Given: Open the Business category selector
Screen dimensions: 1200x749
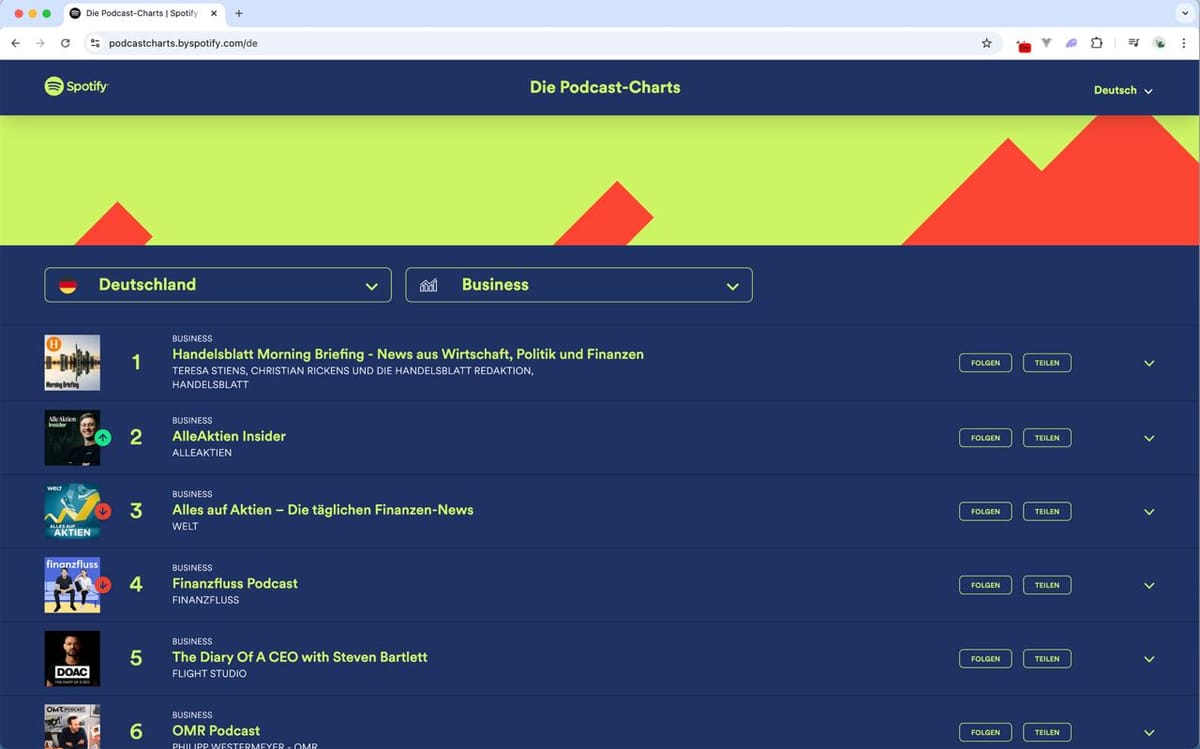Looking at the screenshot, I should click(x=579, y=285).
